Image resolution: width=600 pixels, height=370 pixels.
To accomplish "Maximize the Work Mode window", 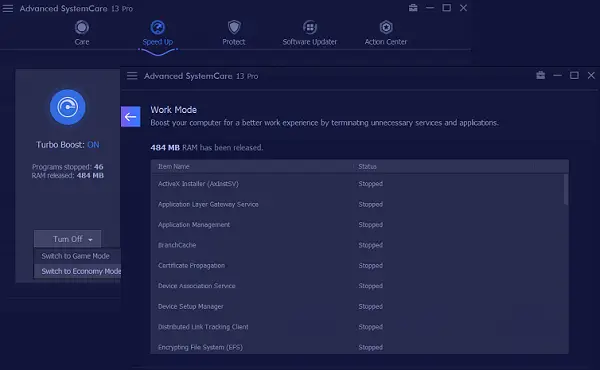I will click(x=574, y=75).
